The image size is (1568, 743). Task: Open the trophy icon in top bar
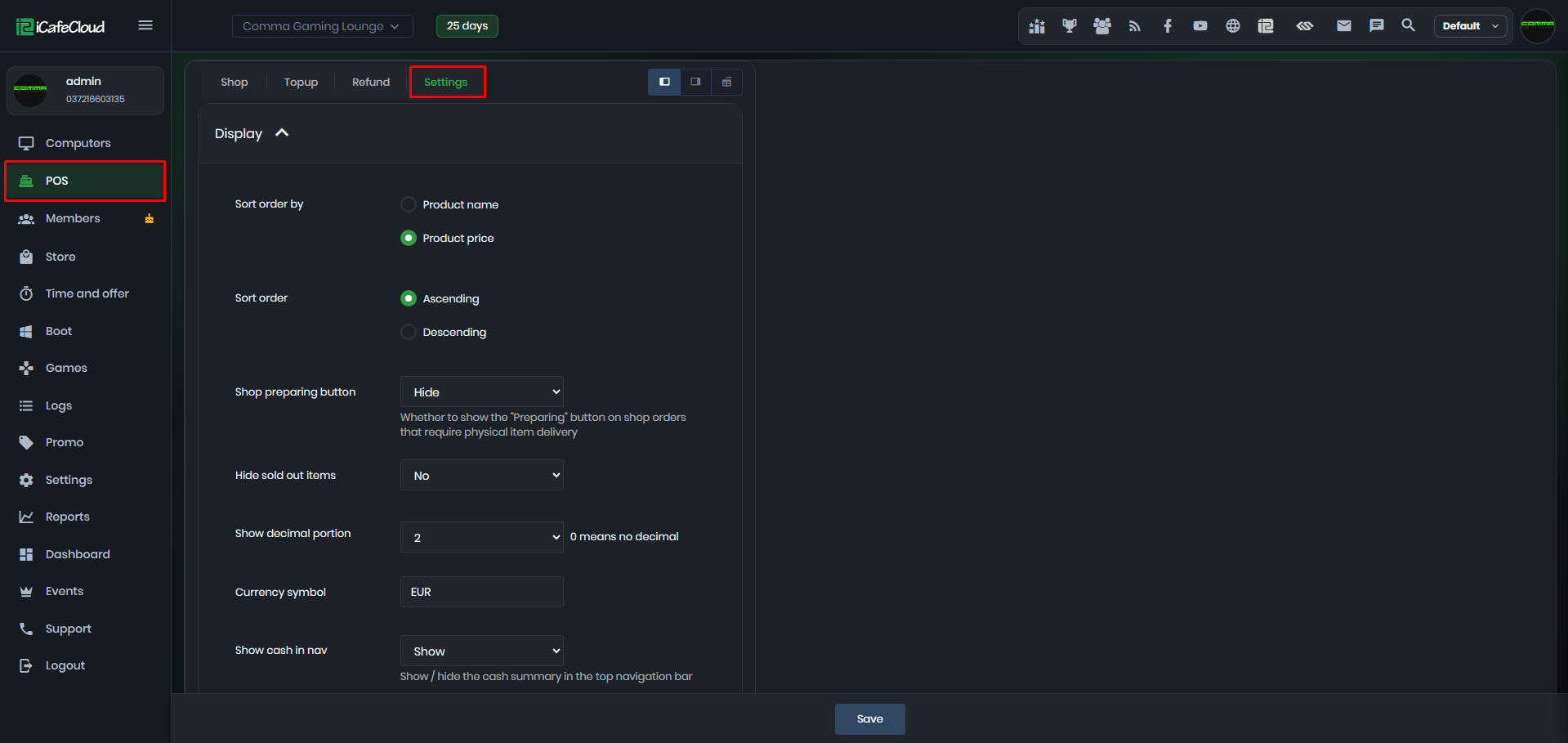click(1069, 26)
